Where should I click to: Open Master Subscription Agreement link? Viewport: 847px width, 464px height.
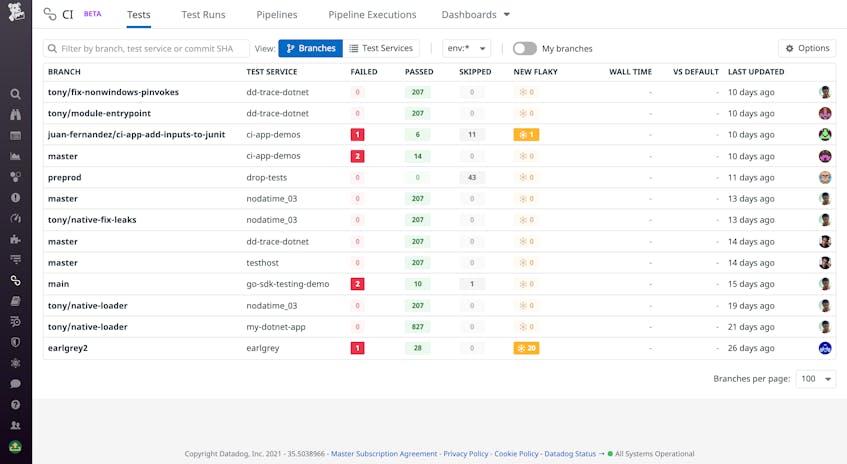coord(384,454)
